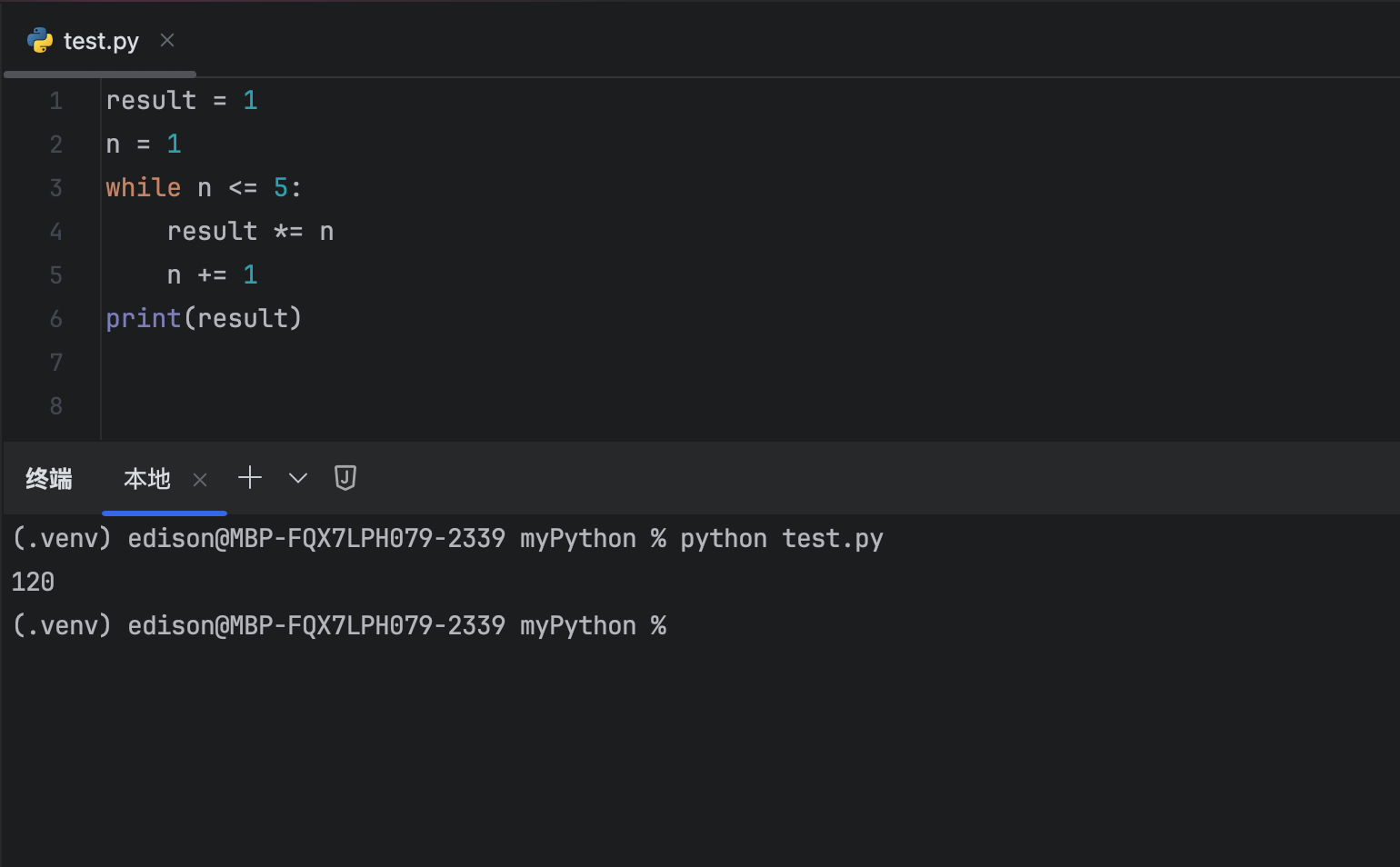
Task: Switch to the 本地 terminal tab
Action: pos(147,479)
